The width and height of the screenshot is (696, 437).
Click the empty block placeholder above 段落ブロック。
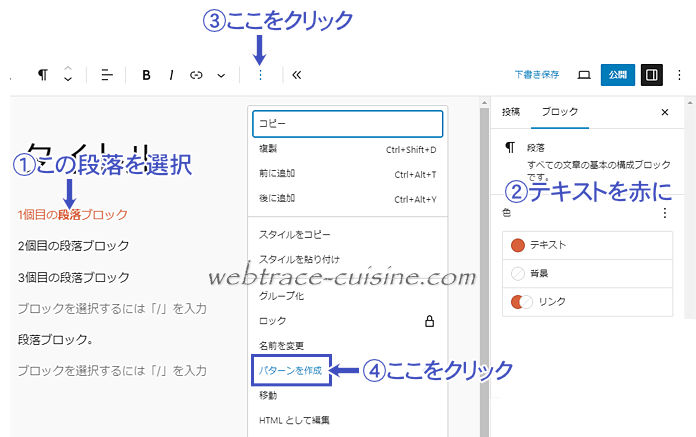point(112,308)
